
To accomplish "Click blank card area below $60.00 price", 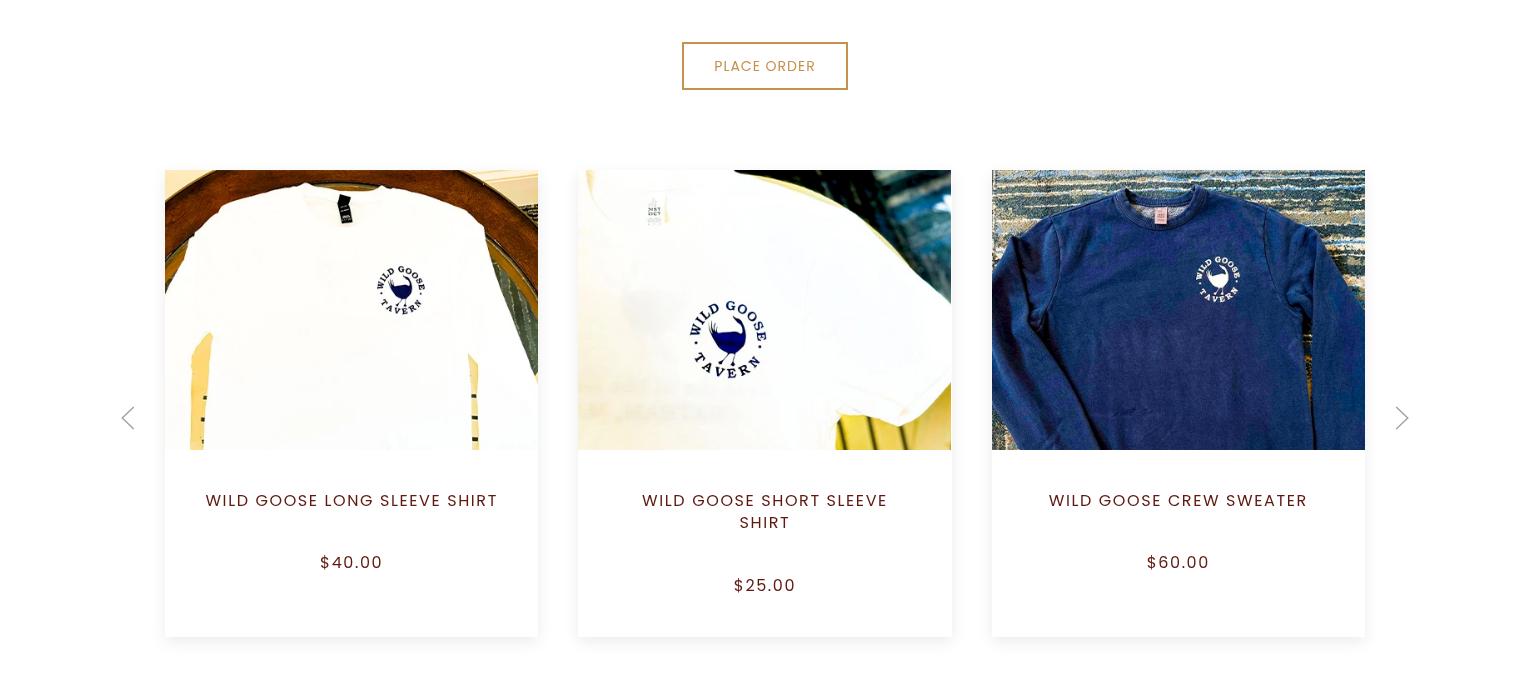I will tap(1178, 606).
